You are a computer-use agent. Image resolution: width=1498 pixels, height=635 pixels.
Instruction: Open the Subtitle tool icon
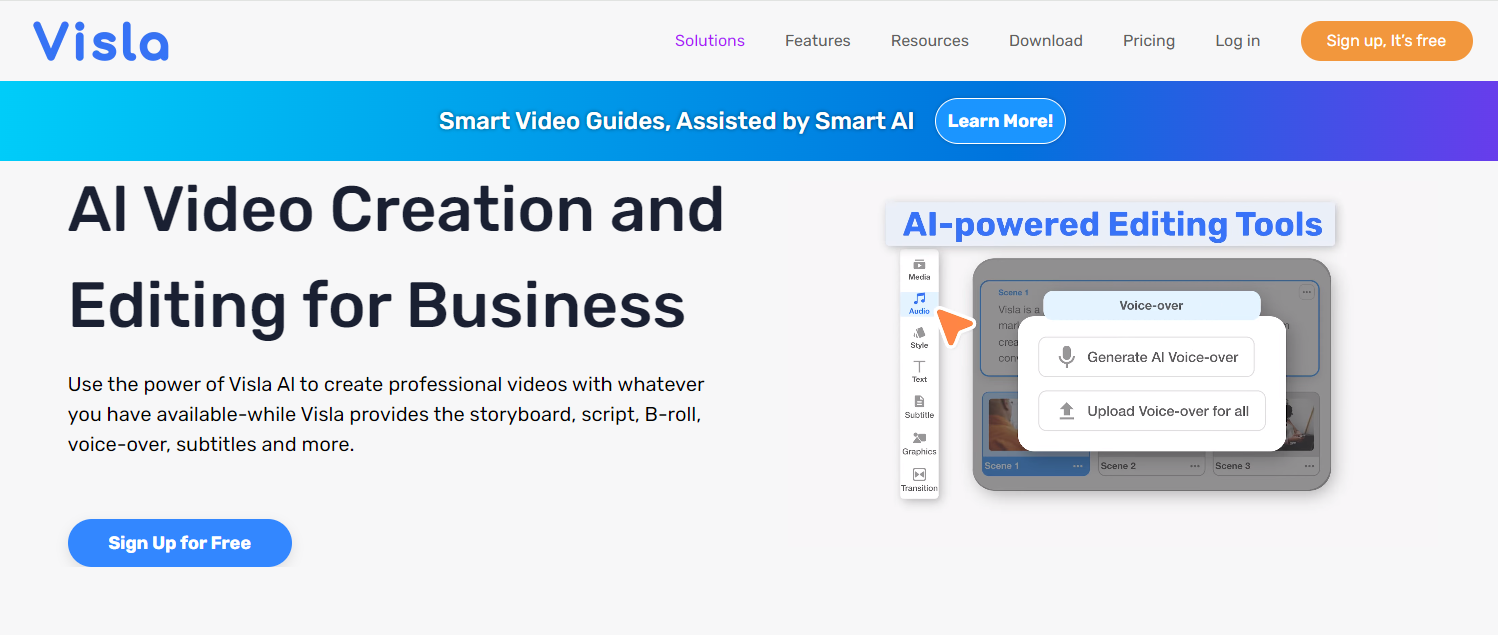[x=919, y=402]
